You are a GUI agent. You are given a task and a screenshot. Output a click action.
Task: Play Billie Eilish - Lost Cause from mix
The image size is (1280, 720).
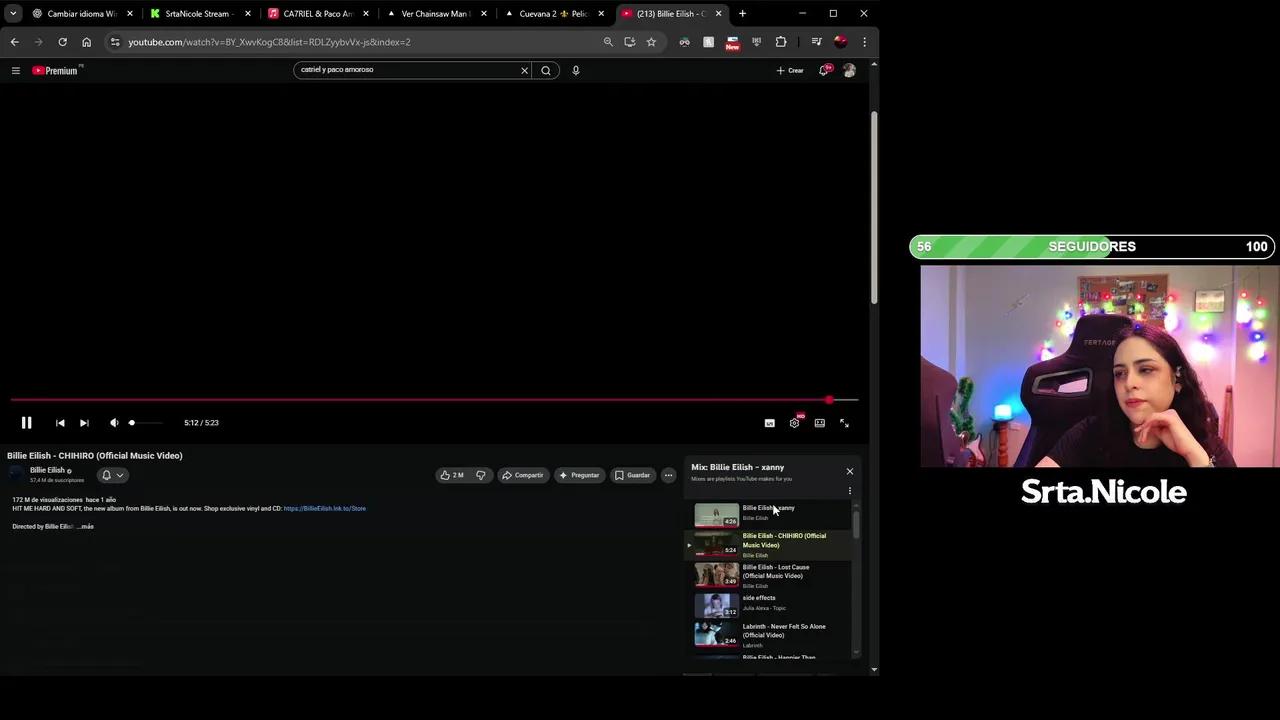770,575
